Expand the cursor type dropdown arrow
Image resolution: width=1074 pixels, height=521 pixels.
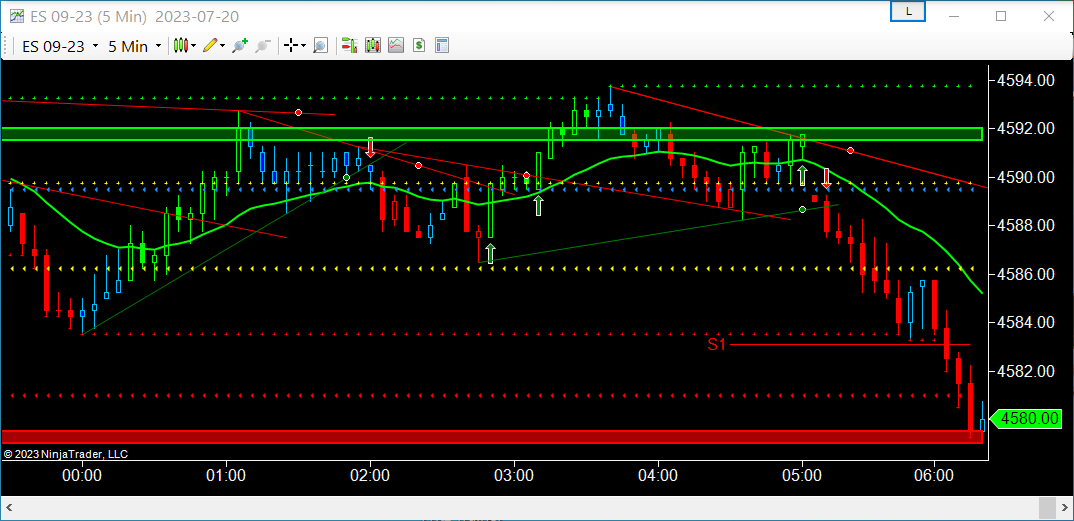tap(303, 46)
